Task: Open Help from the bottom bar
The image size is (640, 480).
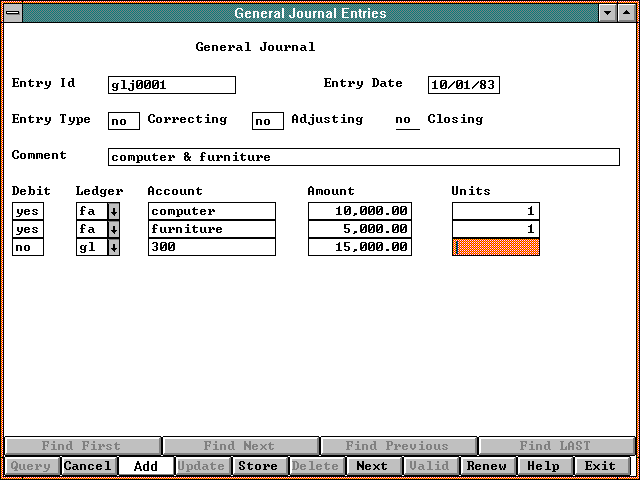Action: pos(543,466)
